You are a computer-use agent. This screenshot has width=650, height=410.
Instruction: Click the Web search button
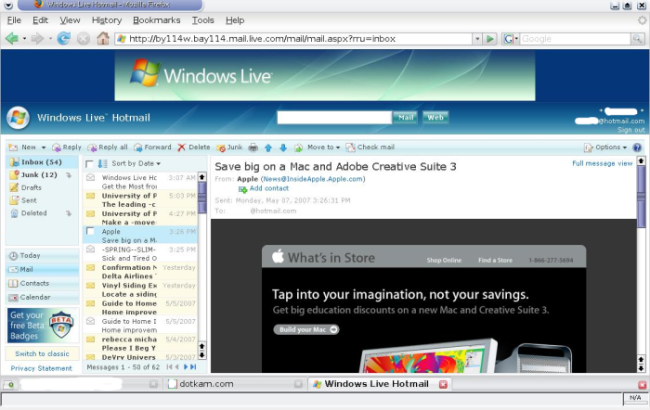pos(435,118)
